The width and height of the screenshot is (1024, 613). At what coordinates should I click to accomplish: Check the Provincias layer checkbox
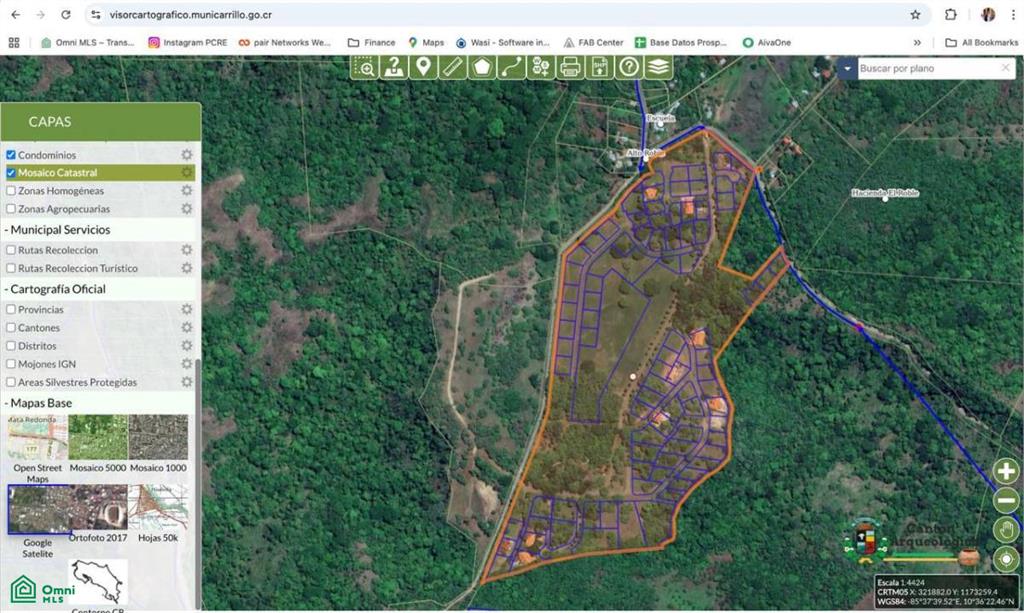(x=11, y=310)
